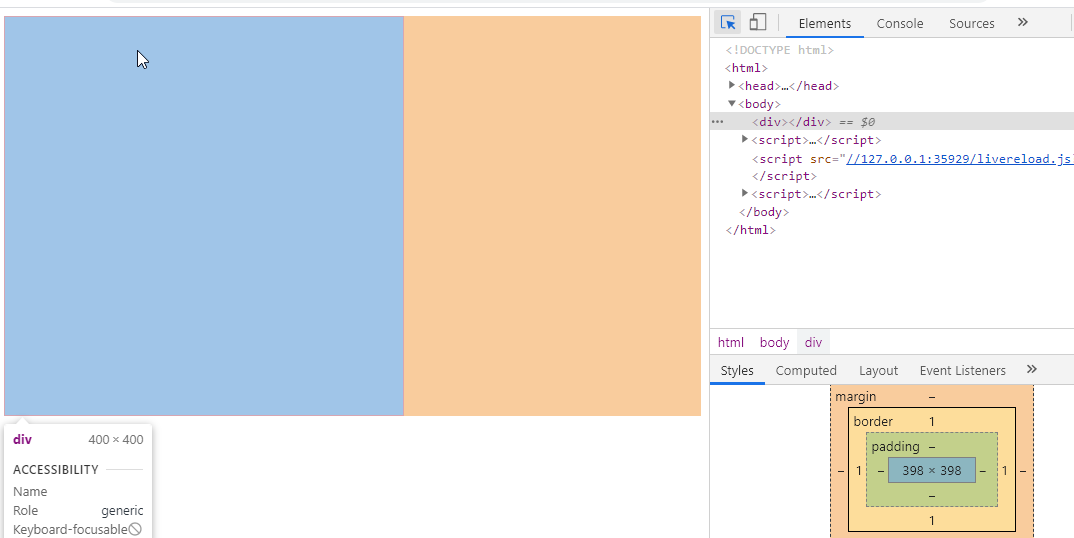Activate the inspect element picker icon

(x=728, y=23)
